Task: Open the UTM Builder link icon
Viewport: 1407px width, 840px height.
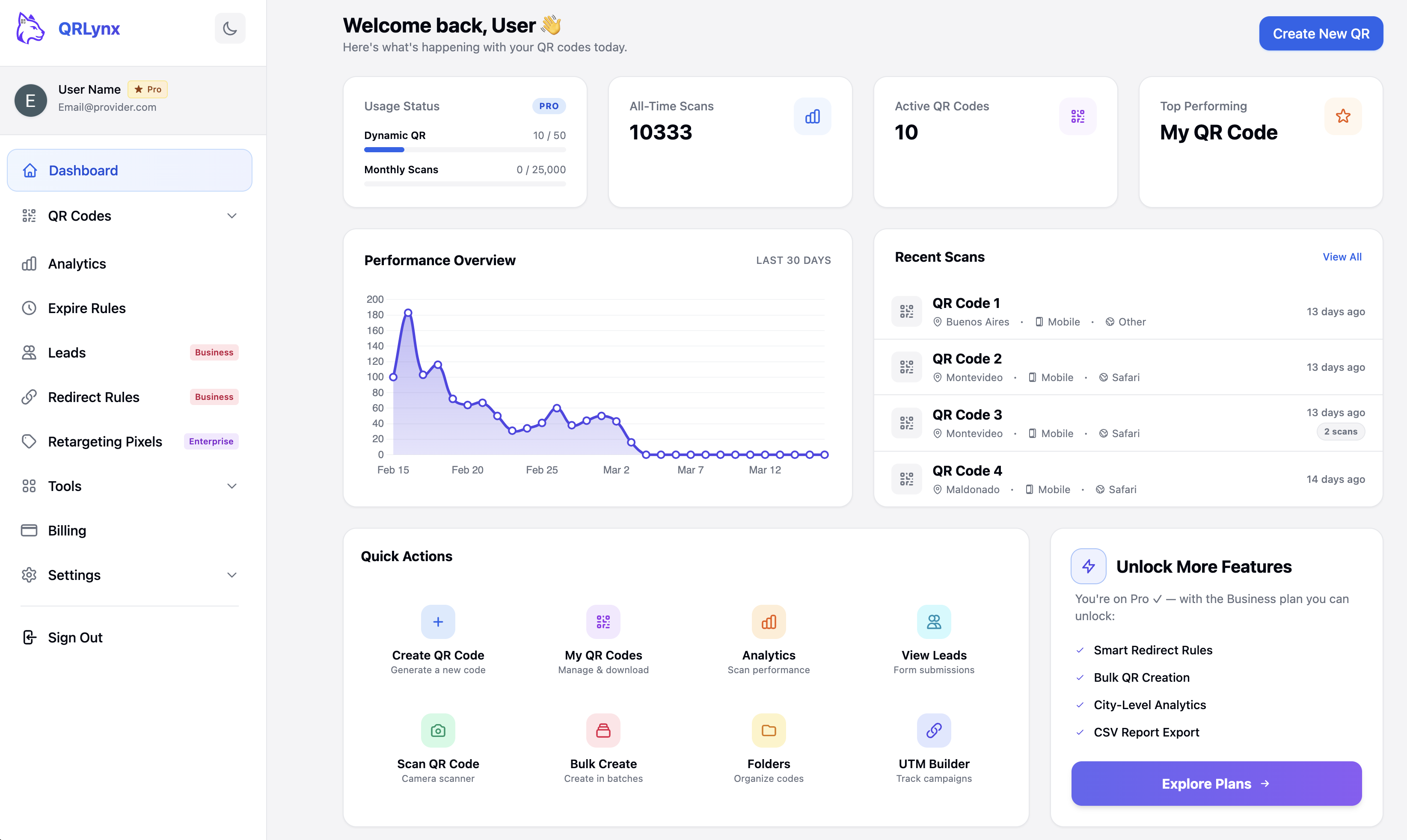Action: pyautogui.click(x=933, y=730)
